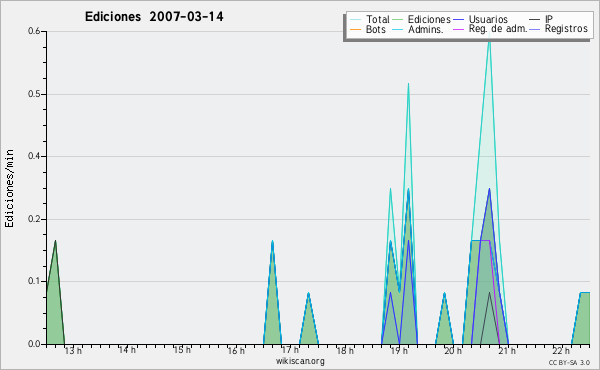Click the Ediciones/min y-axis label
Screen dimensions: 600x370
[9, 188]
